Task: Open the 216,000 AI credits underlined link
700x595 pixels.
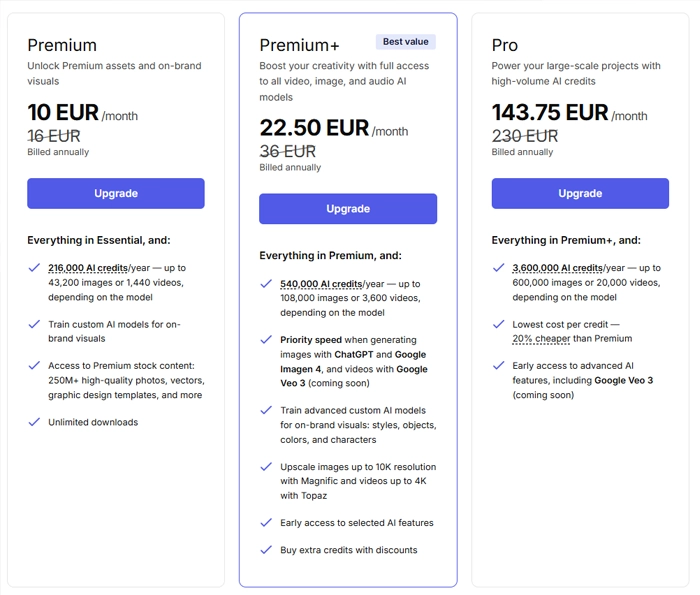Action: pyautogui.click(x=88, y=268)
